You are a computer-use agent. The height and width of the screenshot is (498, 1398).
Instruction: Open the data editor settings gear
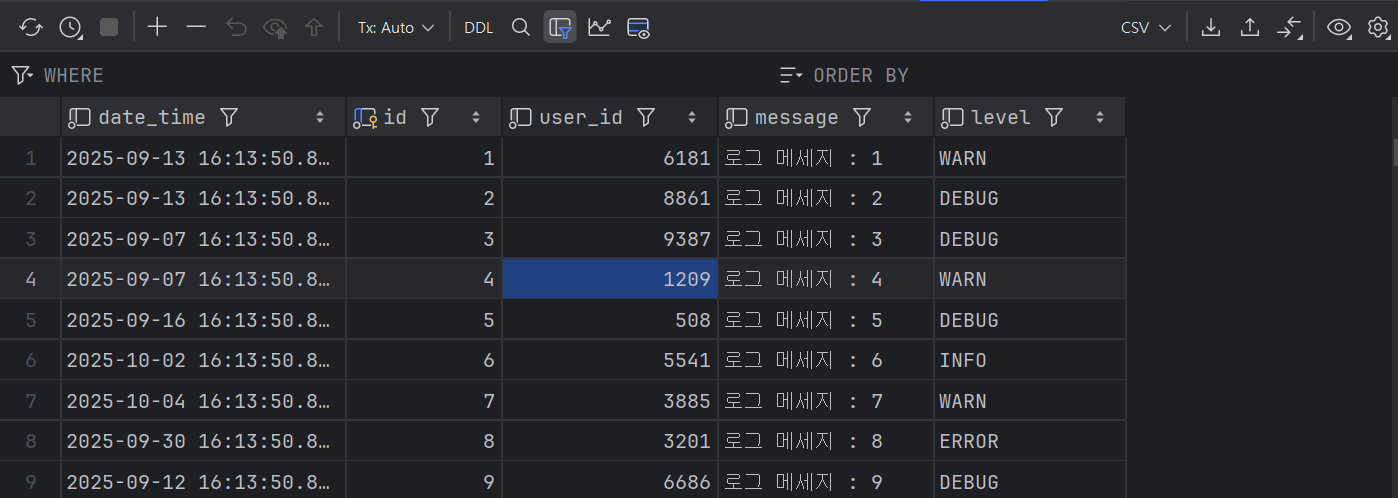(1379, 28)
